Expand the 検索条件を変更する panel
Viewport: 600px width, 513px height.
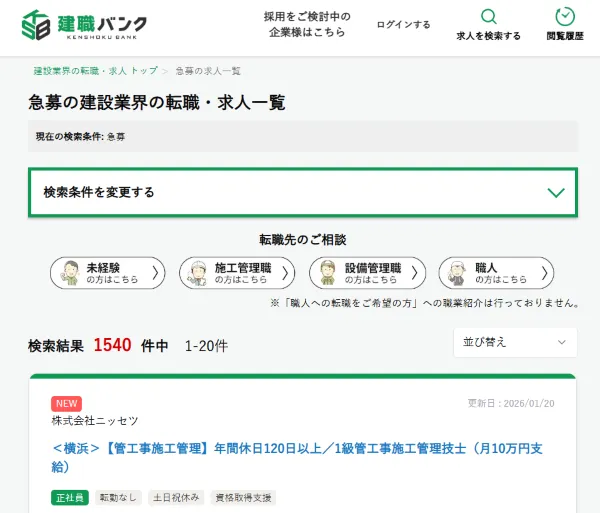[303, 192]
